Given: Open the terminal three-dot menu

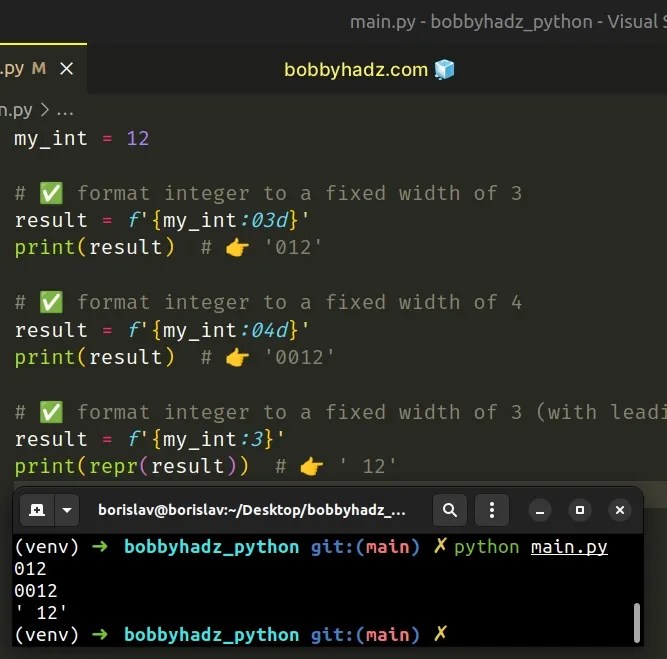Looking at the screenshot, I should tap(492, 510).
